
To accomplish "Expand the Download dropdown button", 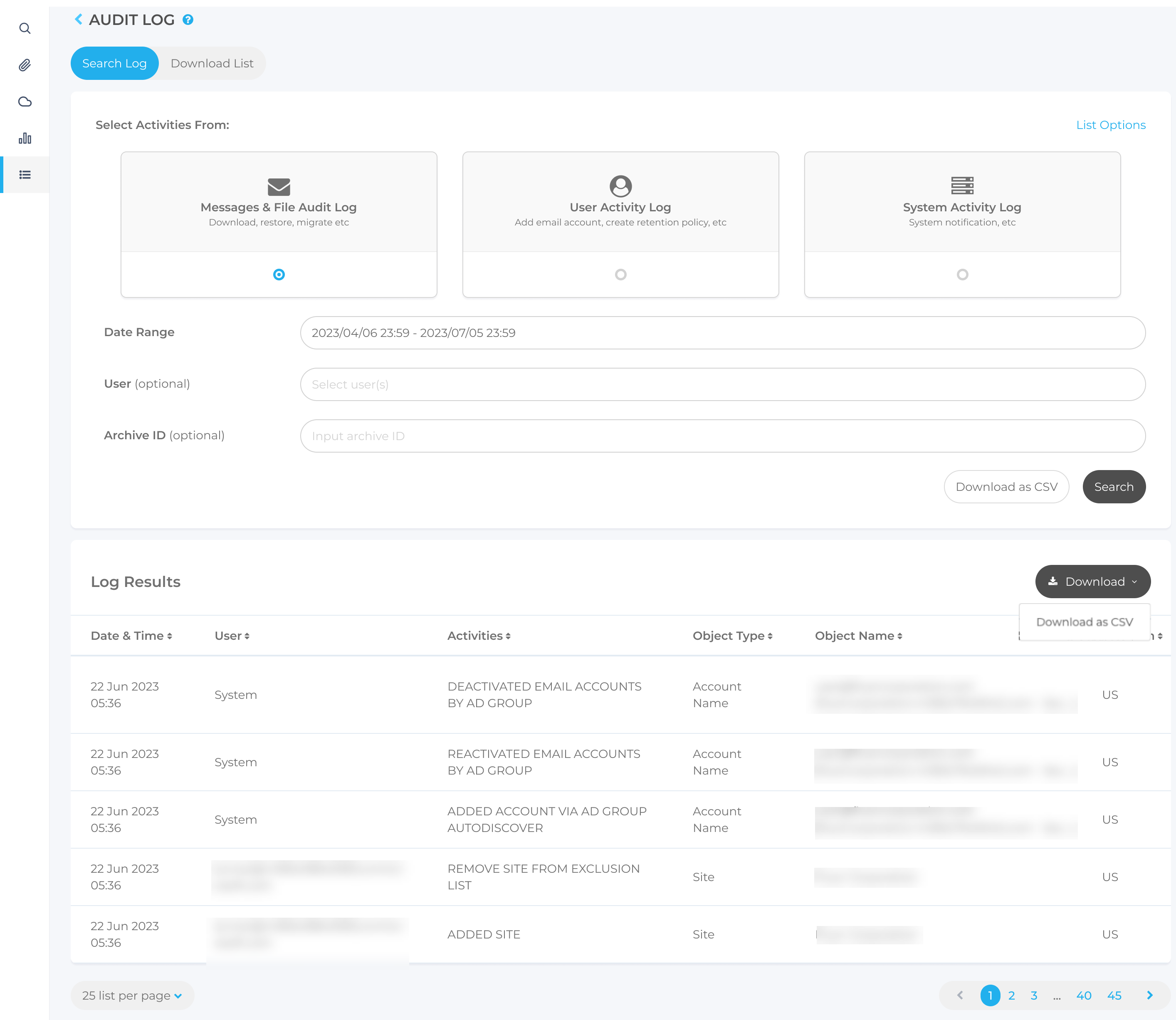I will pos(1092,582).
